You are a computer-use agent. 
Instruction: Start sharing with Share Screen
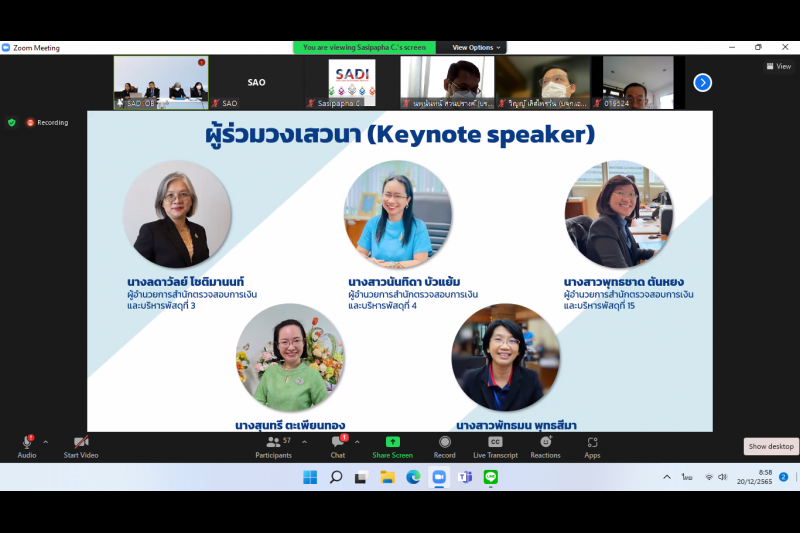point(392,447)
